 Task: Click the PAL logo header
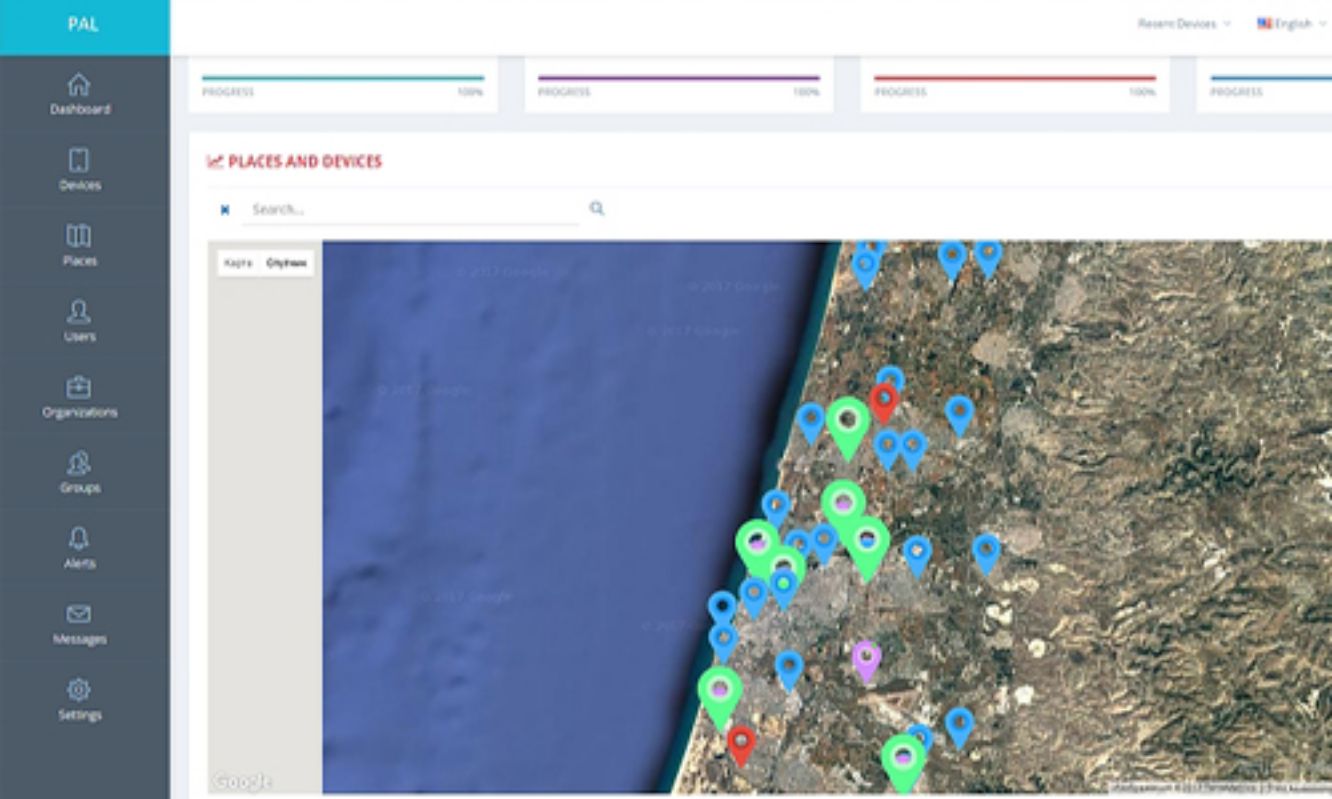click(x=84, y=24)
